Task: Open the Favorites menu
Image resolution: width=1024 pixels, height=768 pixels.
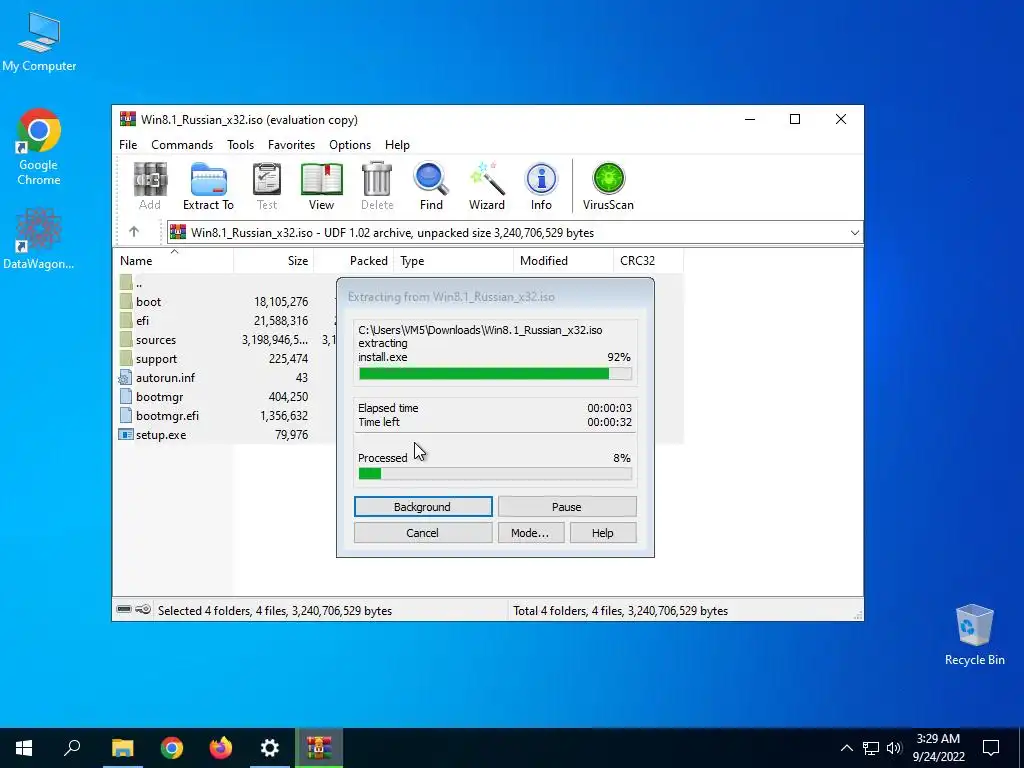Action: click(x=291, y=145)
